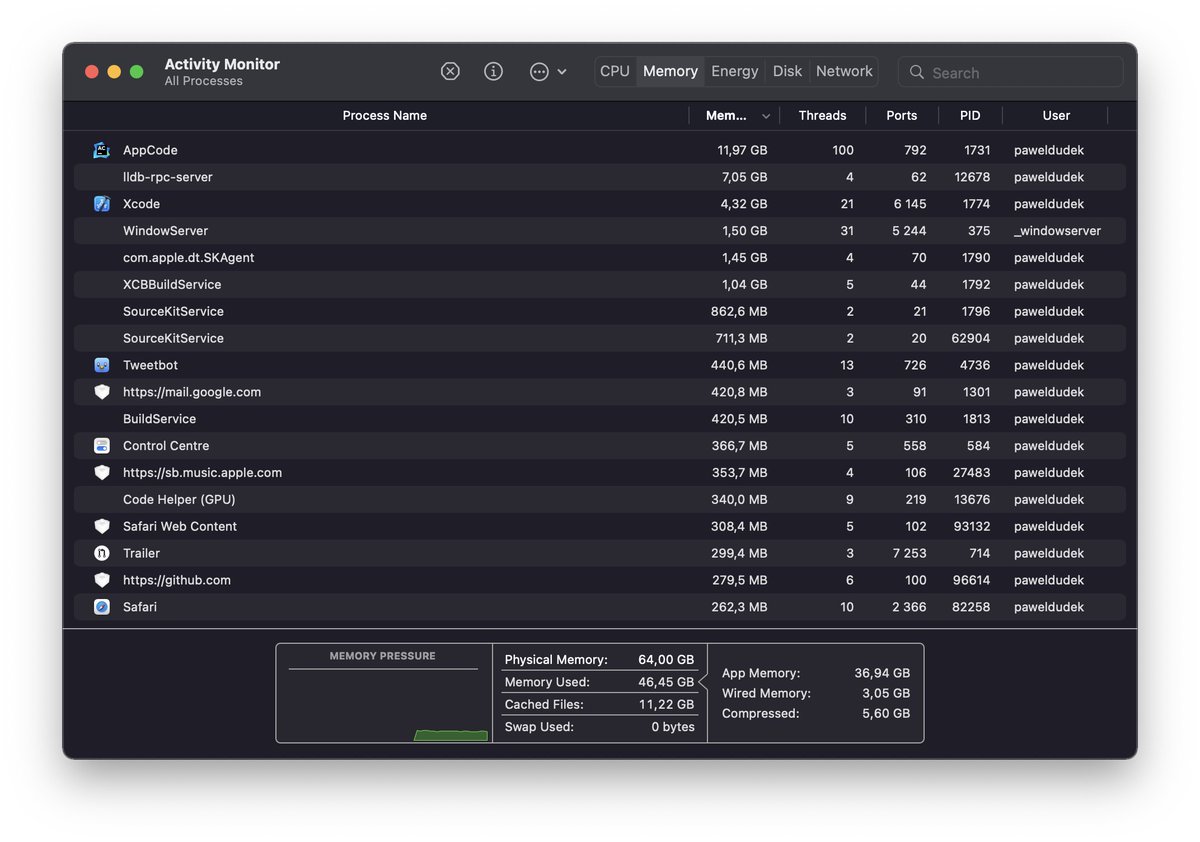Viewport: 1200px width, 842px height.
Task: Click AppCode memory value 11,97 GB
Action: (x=742, y=150)
